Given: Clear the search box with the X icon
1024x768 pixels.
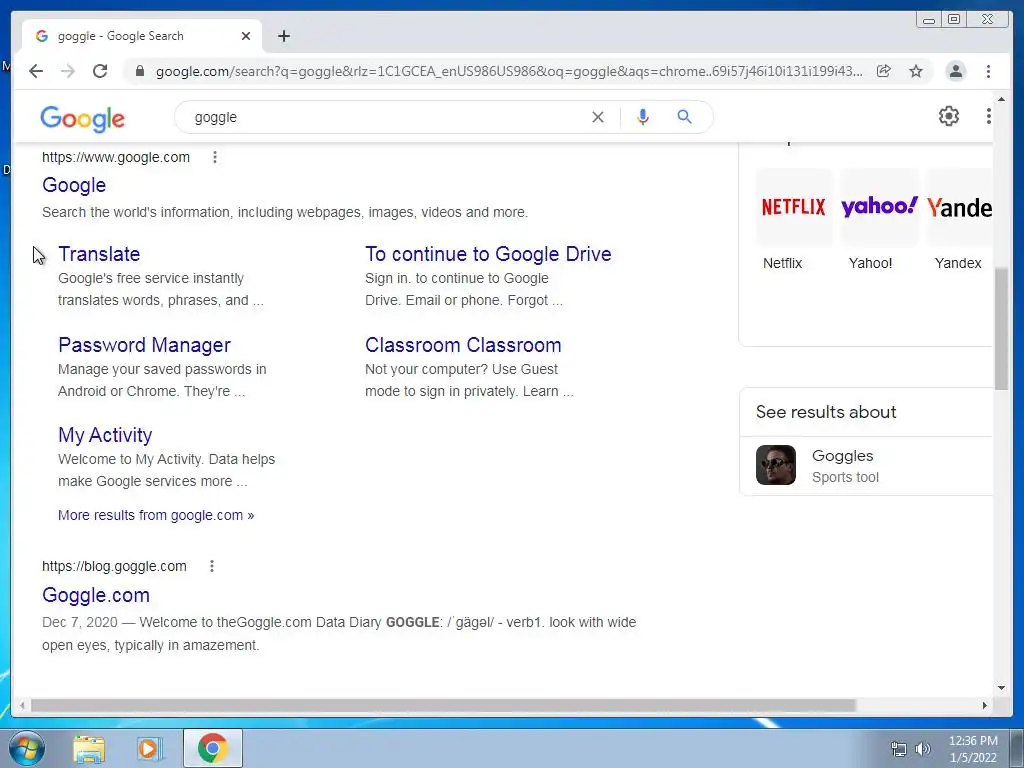Looking at the screenshot, I should (x=598, y=117).
